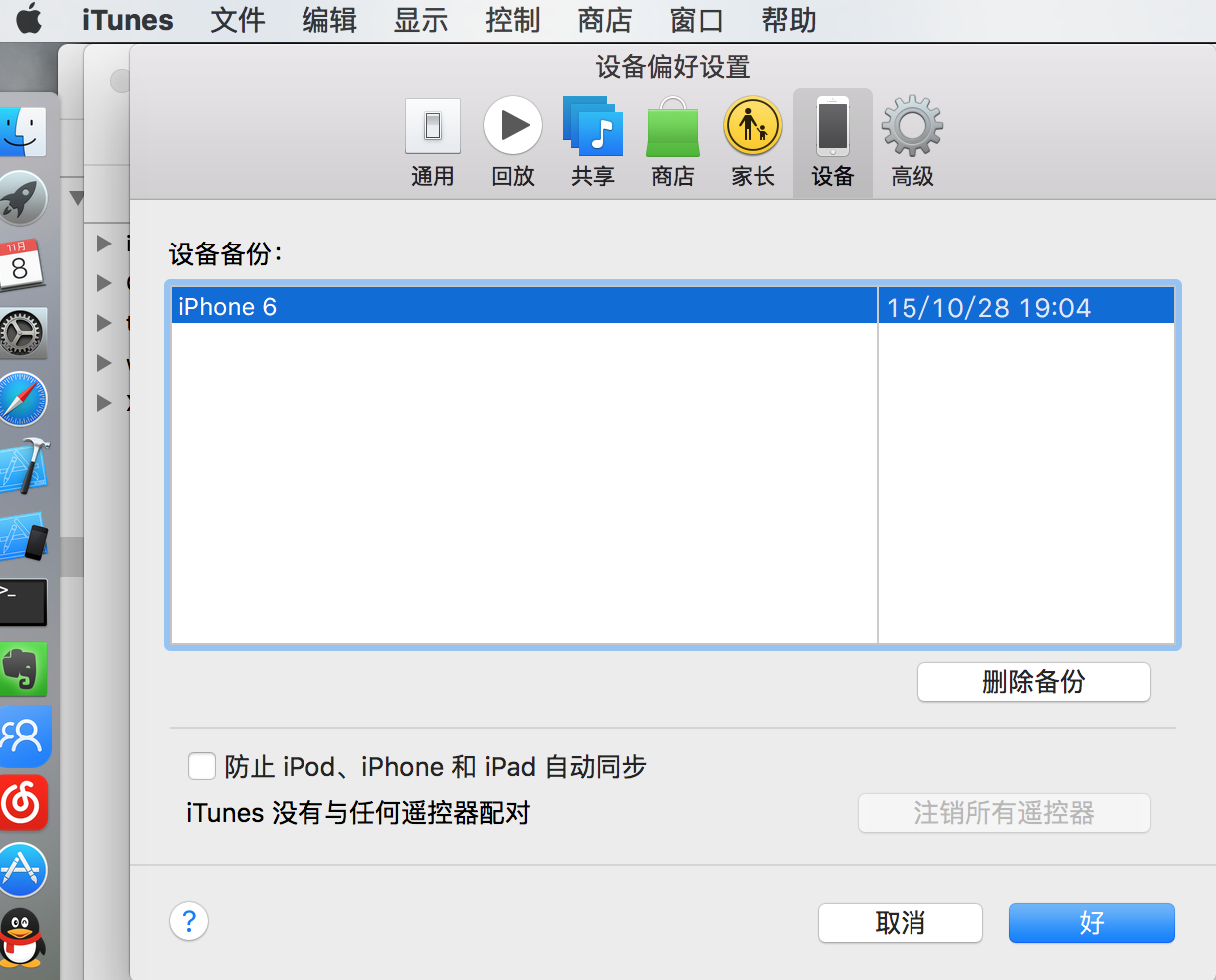Click the 删除备份 button
This screenshot has width=1216, height=980.
(x=1033, y=682)
